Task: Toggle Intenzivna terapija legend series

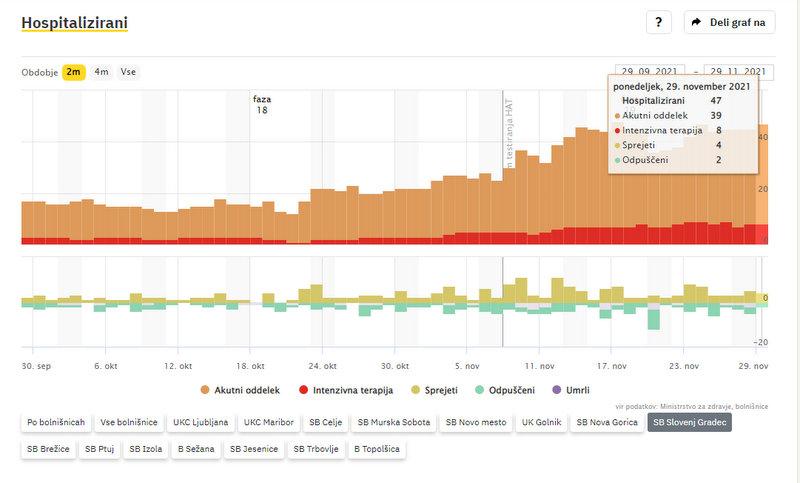Action: tap(345, 389)
